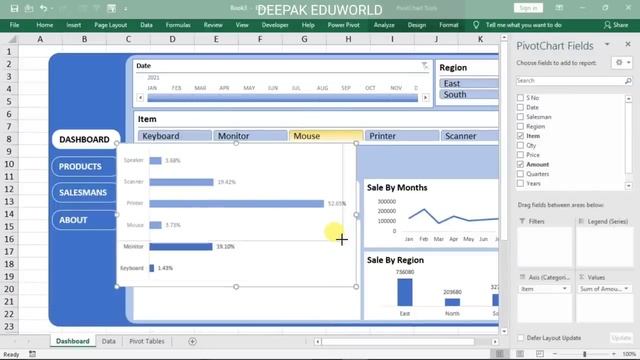Open the Page Layout ribbon tab
Viewport: 640px width, 360px height.
tap(111, 25)
